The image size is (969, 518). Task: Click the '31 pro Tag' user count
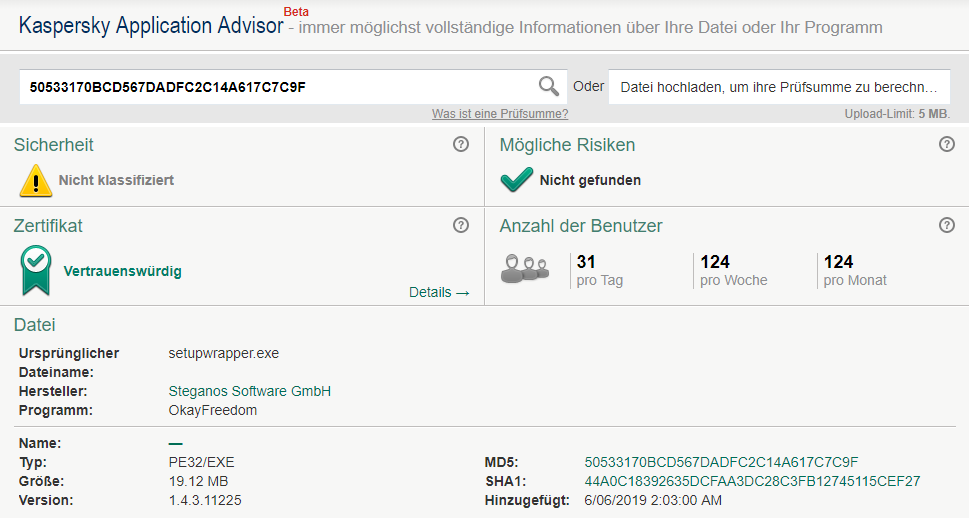click(x=599, y=271)
